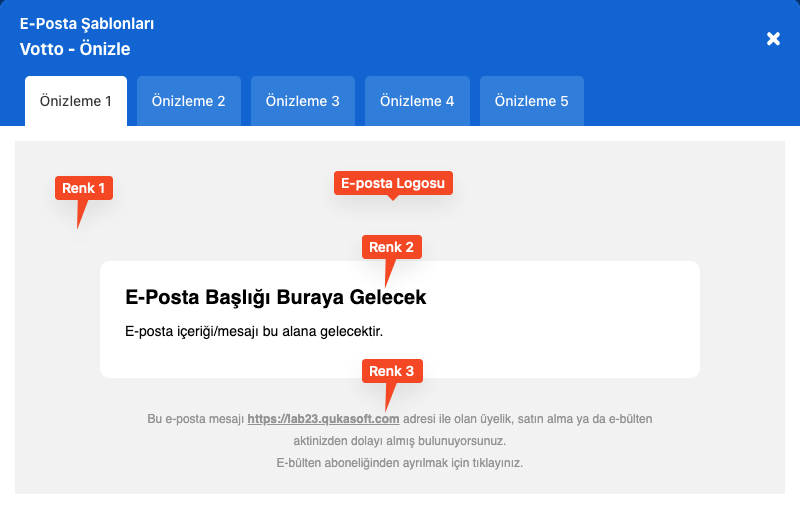Pick the Renk 3 color marker
This screenshot has width=800, height=507.
(391, 371)
